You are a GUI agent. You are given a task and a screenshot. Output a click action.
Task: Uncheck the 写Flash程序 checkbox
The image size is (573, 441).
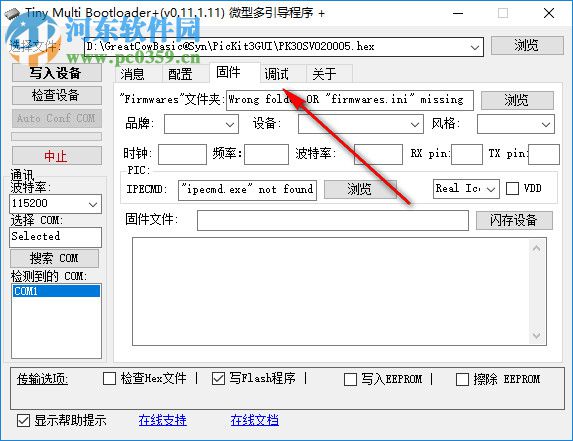pyautogui.click(x=218, y=379)
